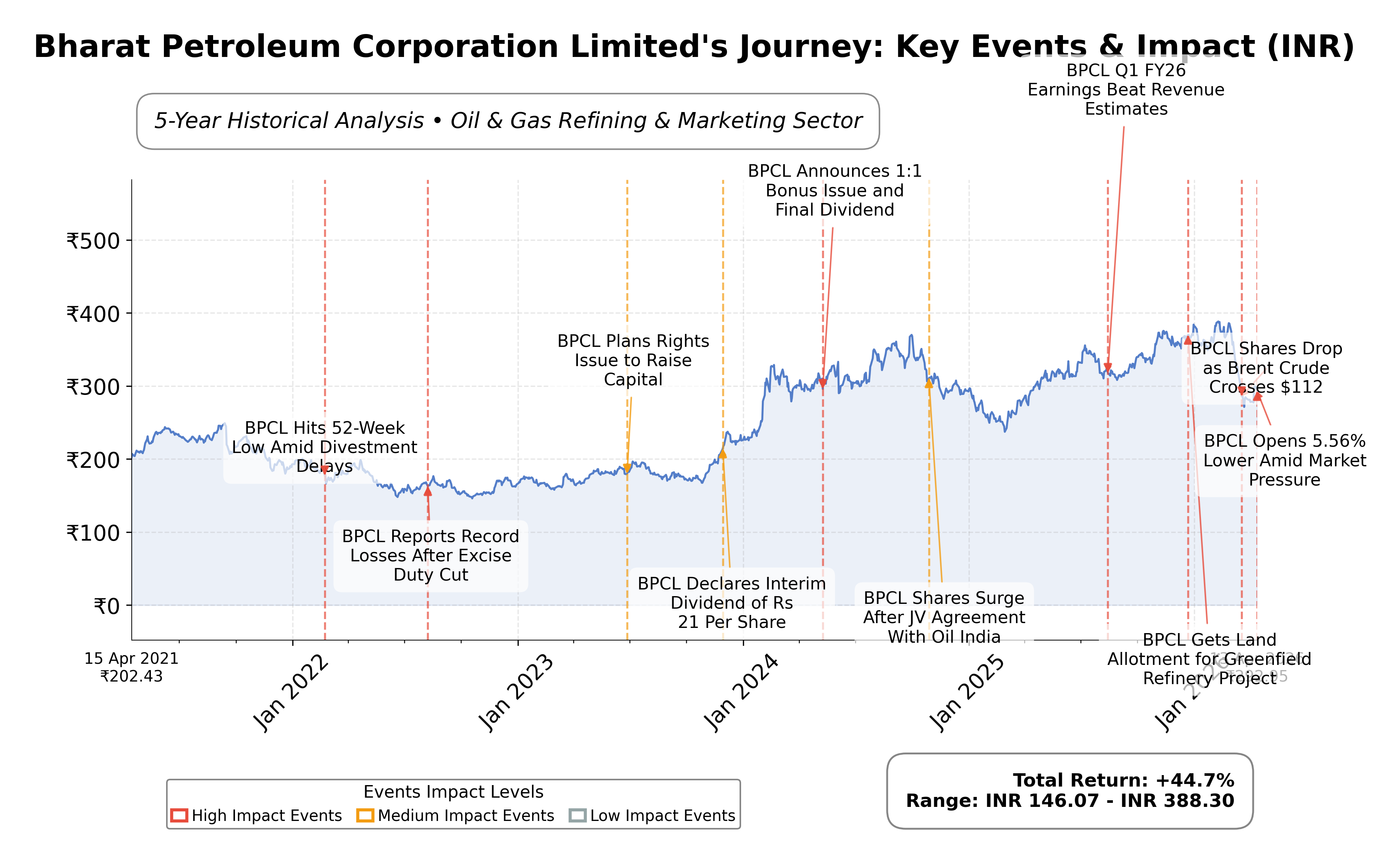
Task: Click the '5-Year Historical Analysis' subtitle box
Action: [x=508, y=121]
